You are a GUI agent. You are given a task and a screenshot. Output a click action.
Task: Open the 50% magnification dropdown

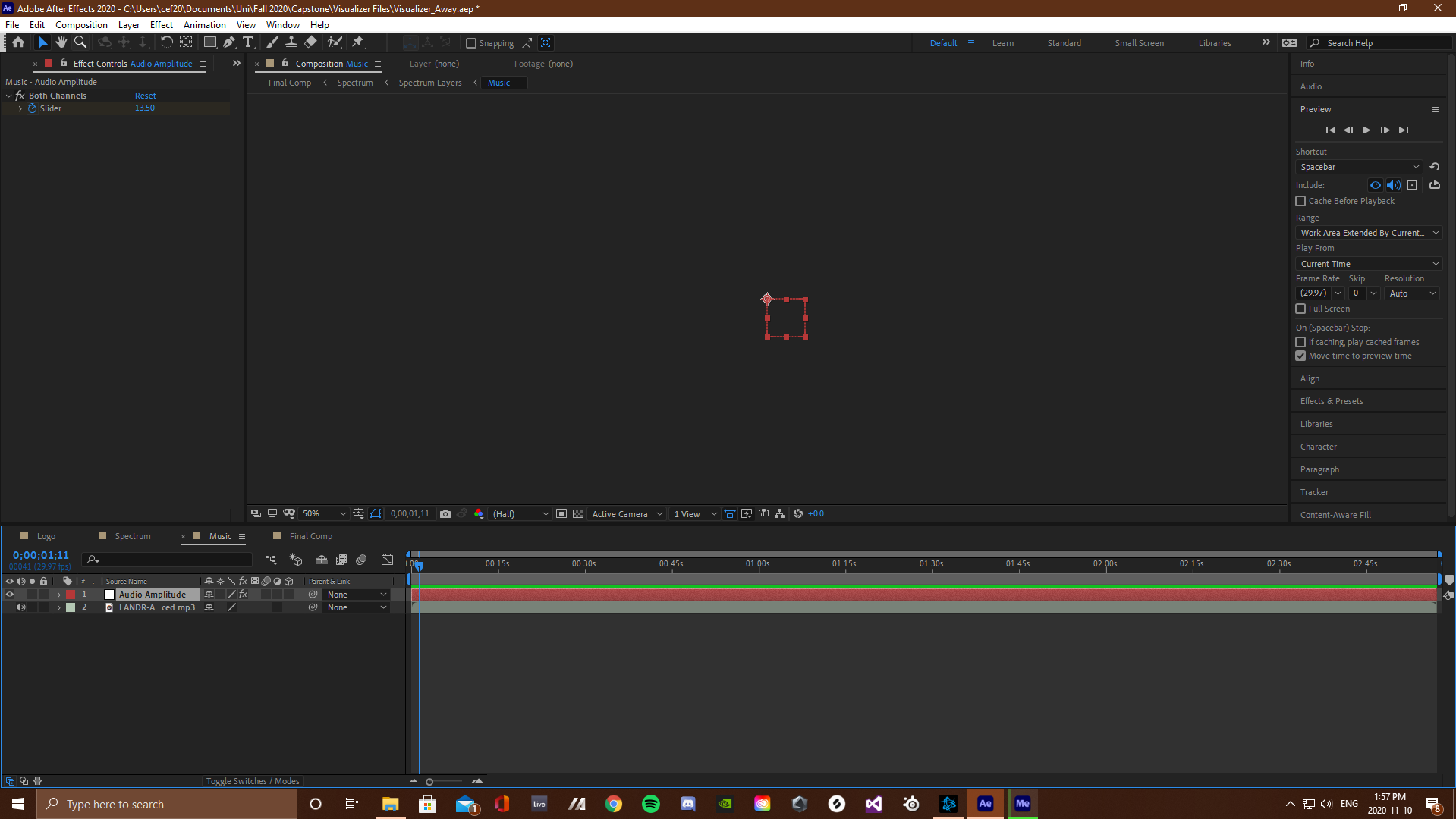pyautogui.click(x=324, y=514)
